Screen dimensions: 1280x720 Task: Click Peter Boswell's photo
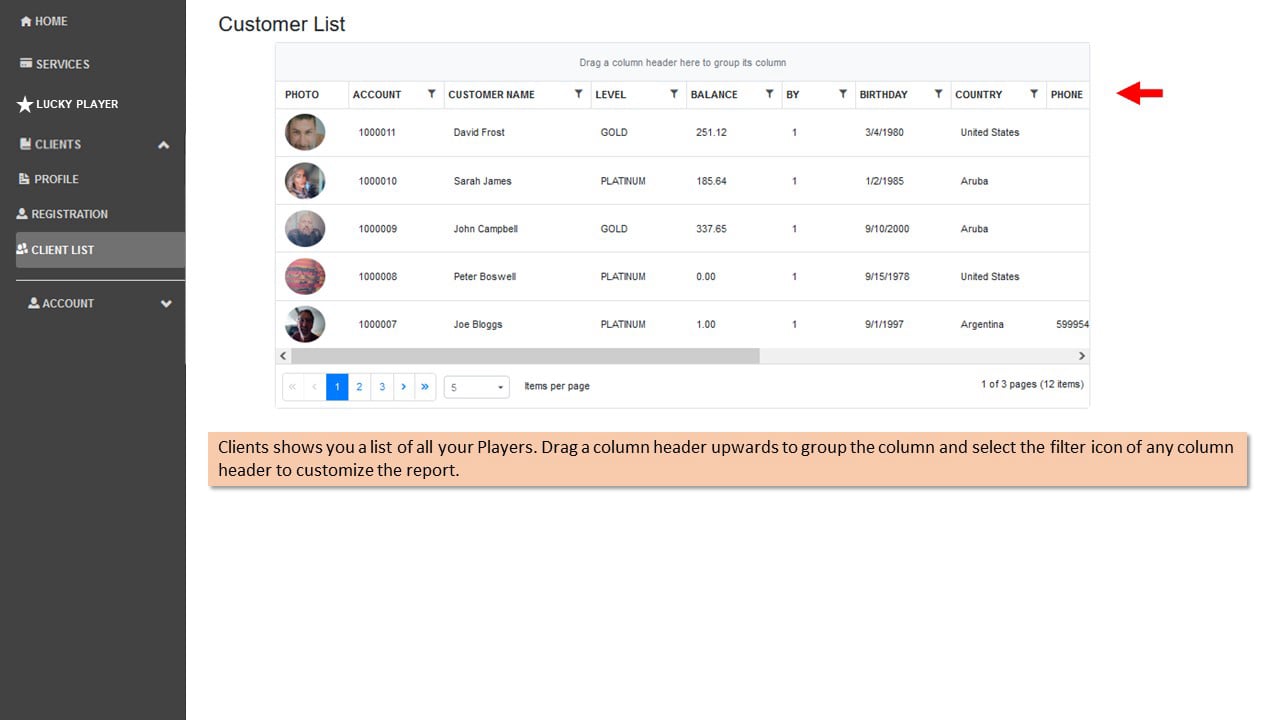(x=305, y=276)
